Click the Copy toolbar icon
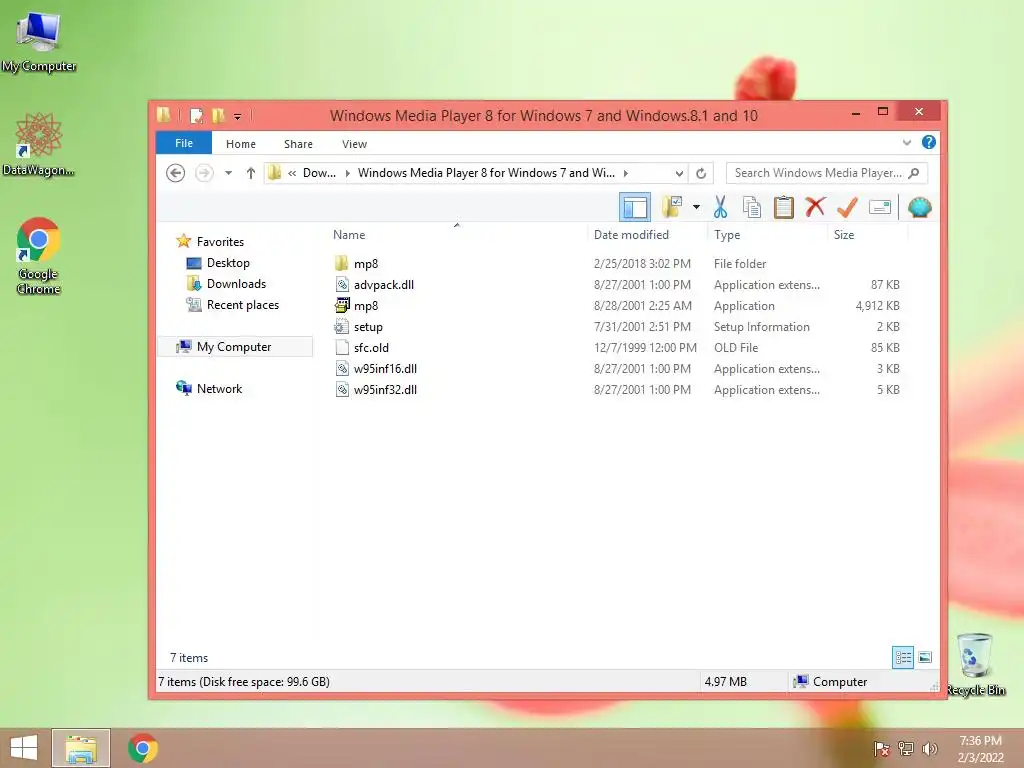 coord(752,207)
